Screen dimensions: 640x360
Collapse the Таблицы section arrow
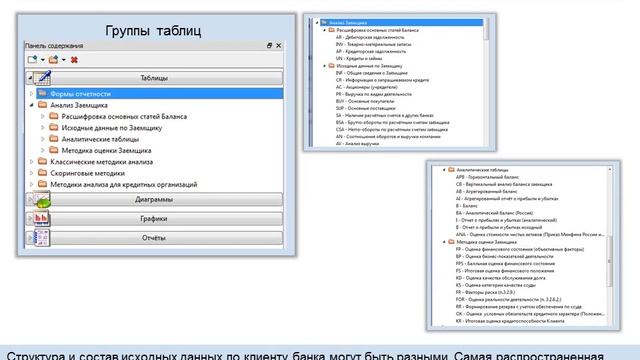[x=30, y=78]
